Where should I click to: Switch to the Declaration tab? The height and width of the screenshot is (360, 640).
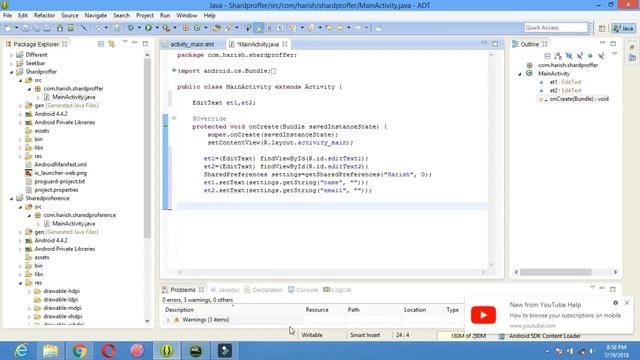coord(263,290)
